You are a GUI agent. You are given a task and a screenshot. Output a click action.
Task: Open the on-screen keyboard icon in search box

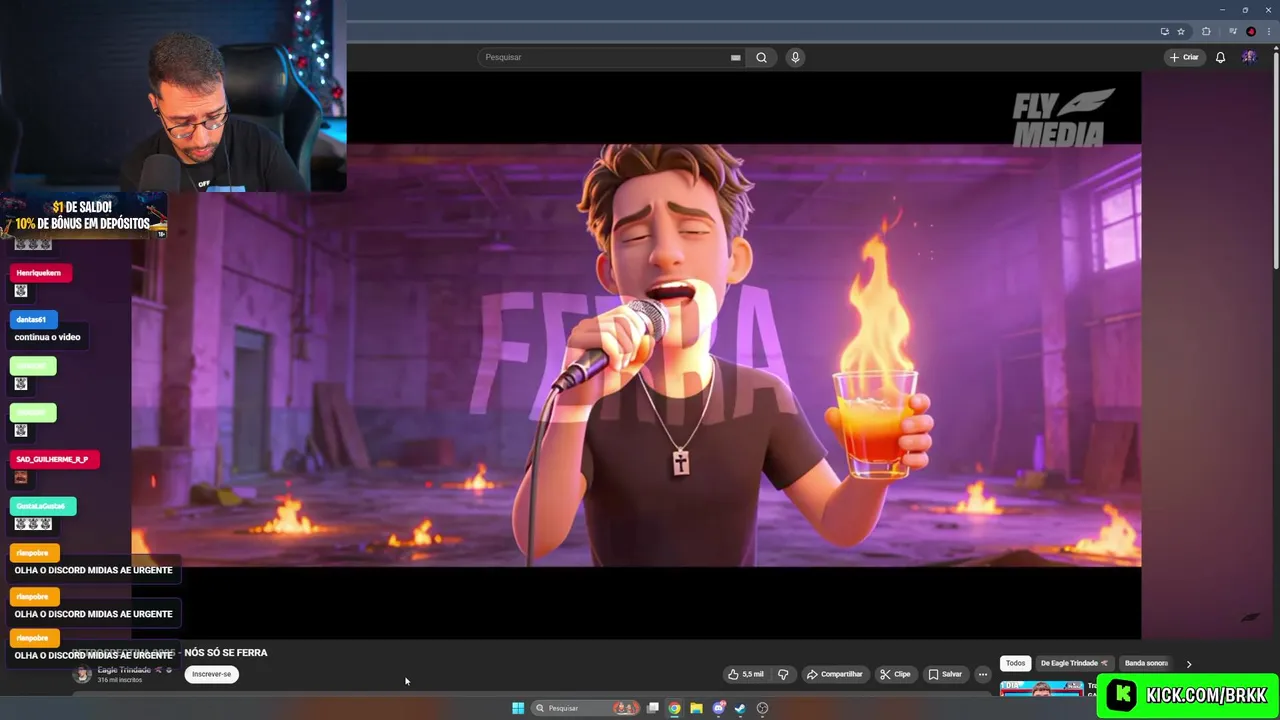point(735,57)
